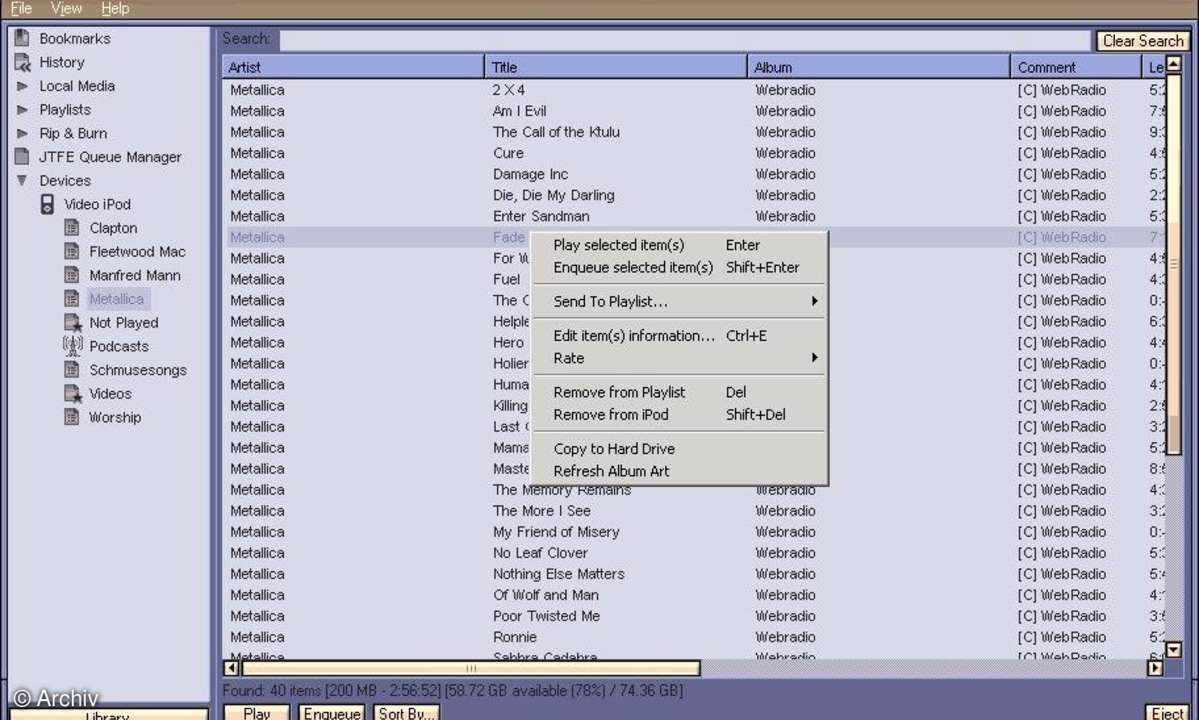Click the vertical scrollbar down arrow

[x=1173, y=650]
